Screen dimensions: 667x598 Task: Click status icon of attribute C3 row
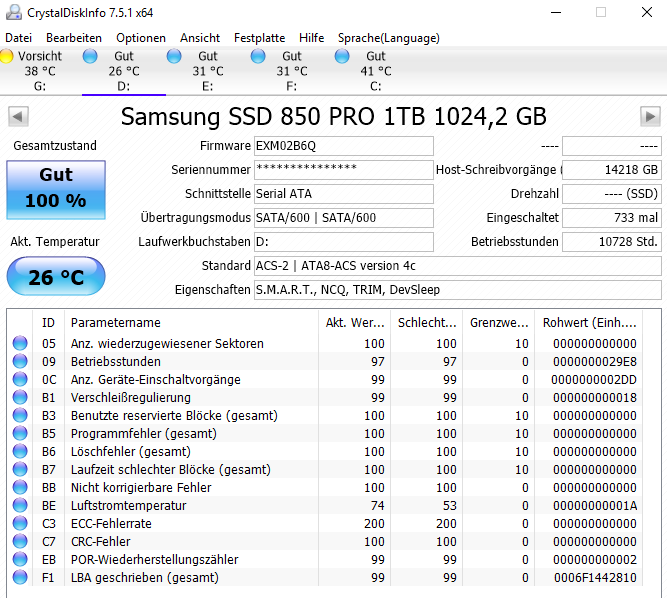20,523
